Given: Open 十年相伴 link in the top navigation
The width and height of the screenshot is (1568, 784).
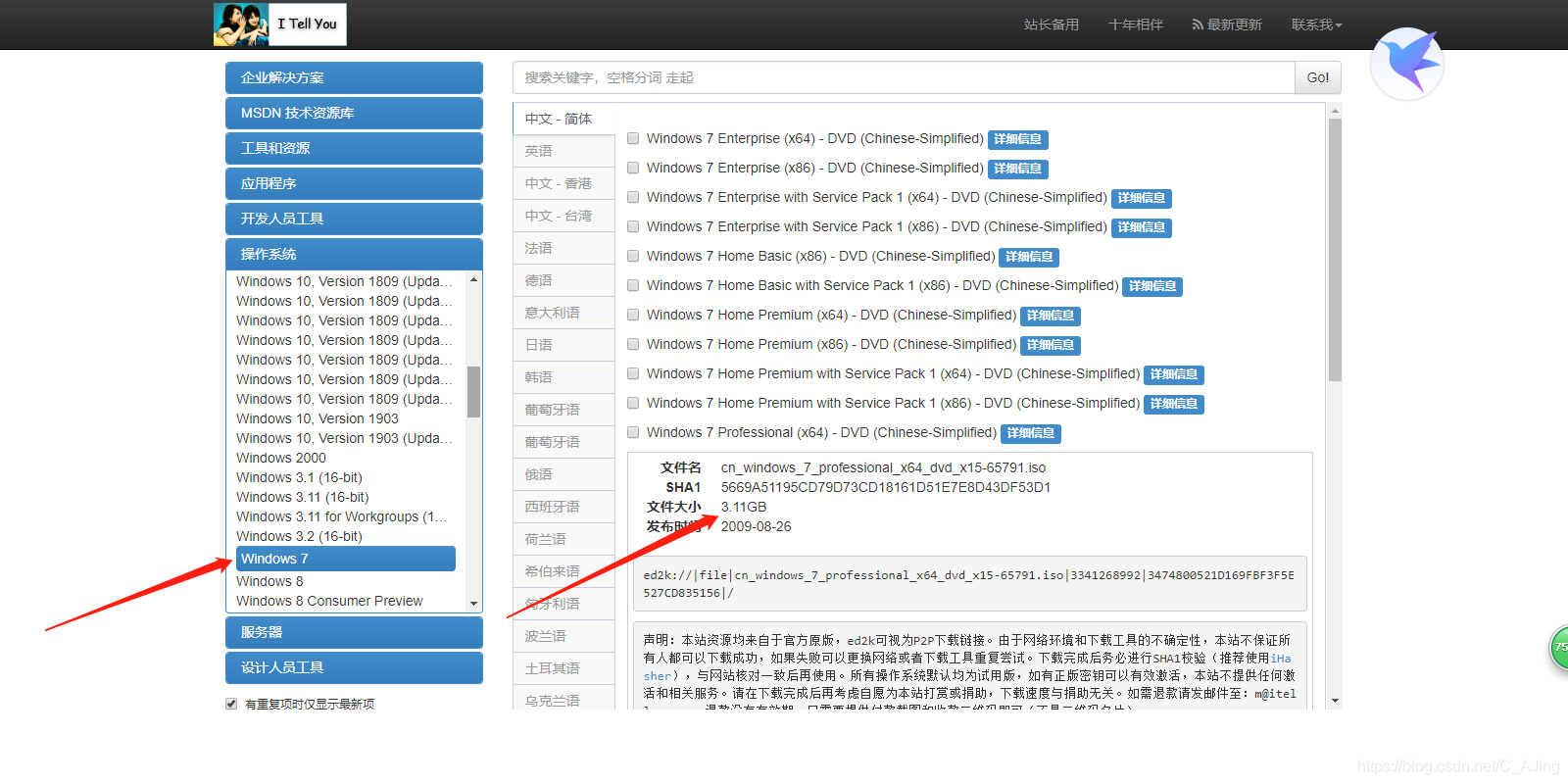Looking at the screenshot, I should tap(1136, 24).
